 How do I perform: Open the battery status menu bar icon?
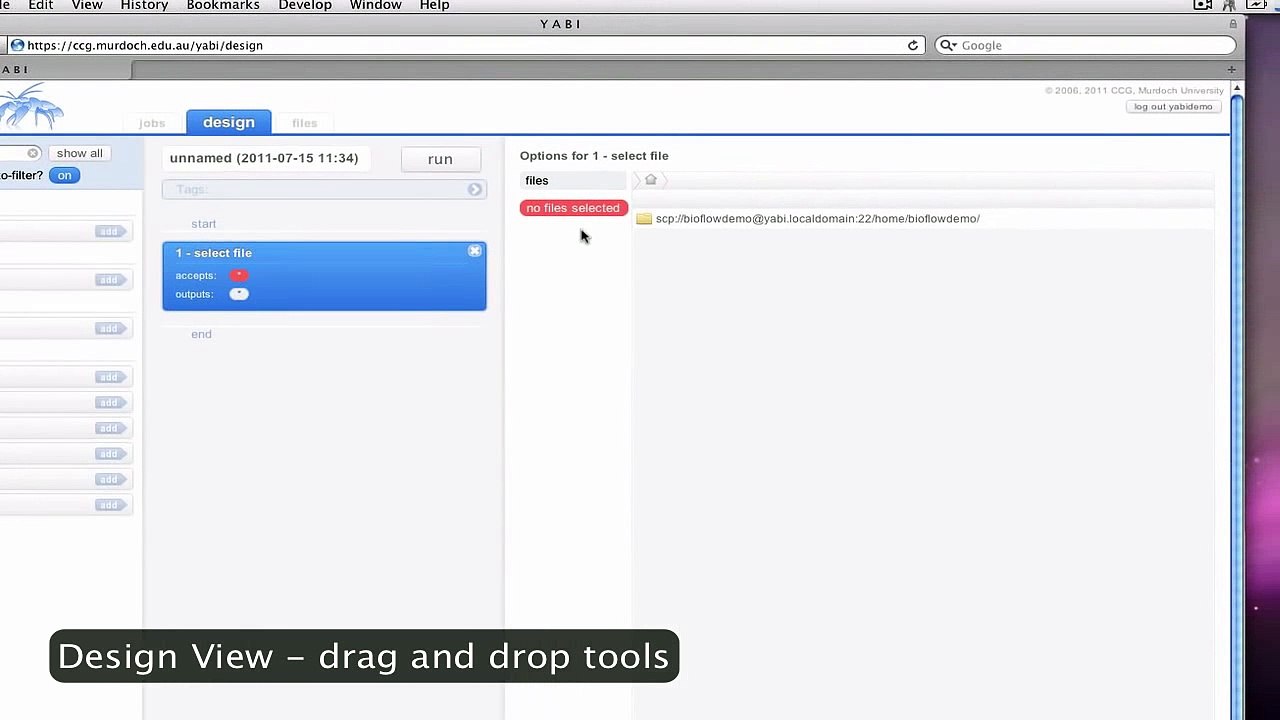pyautogui.click(x=1257, y=5)
